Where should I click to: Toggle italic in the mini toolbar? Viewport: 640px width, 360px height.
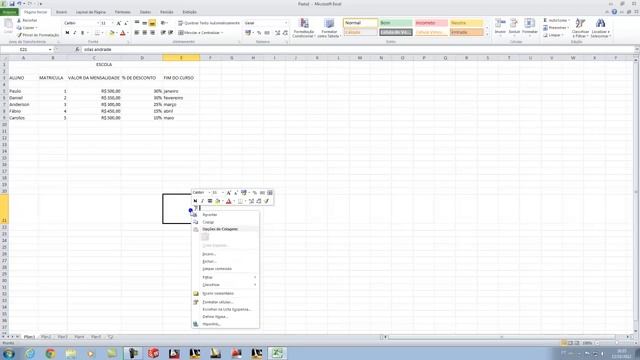(x=202, y=201)
